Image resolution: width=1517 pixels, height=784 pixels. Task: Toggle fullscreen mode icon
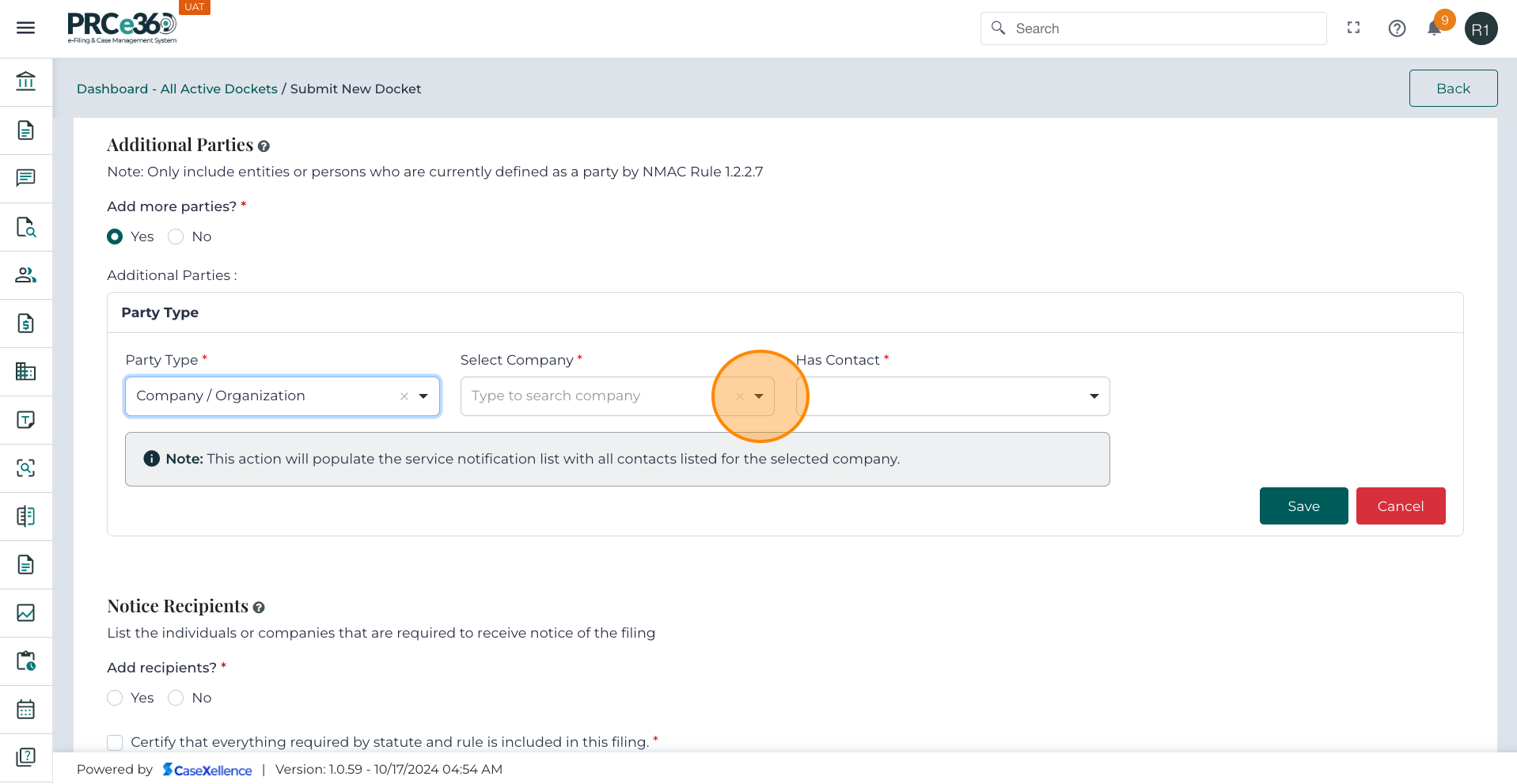[1353, 28]
